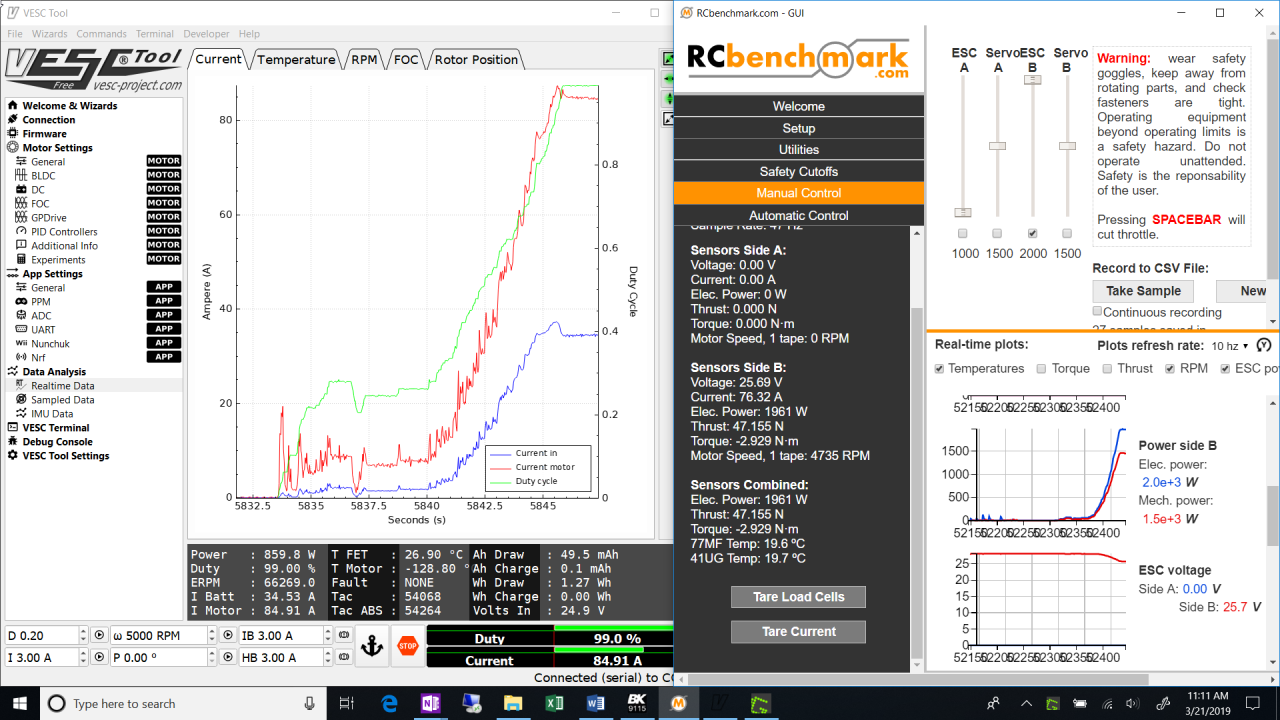
Task: Click the Tare Current button
Action: 798,632
